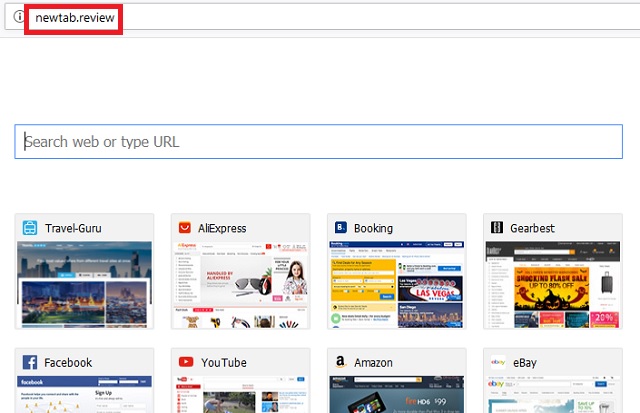Image resolution: width=640 pixels, height=413 pixels.
Task: Open the Amazon tile title
Action: point(373,362)
